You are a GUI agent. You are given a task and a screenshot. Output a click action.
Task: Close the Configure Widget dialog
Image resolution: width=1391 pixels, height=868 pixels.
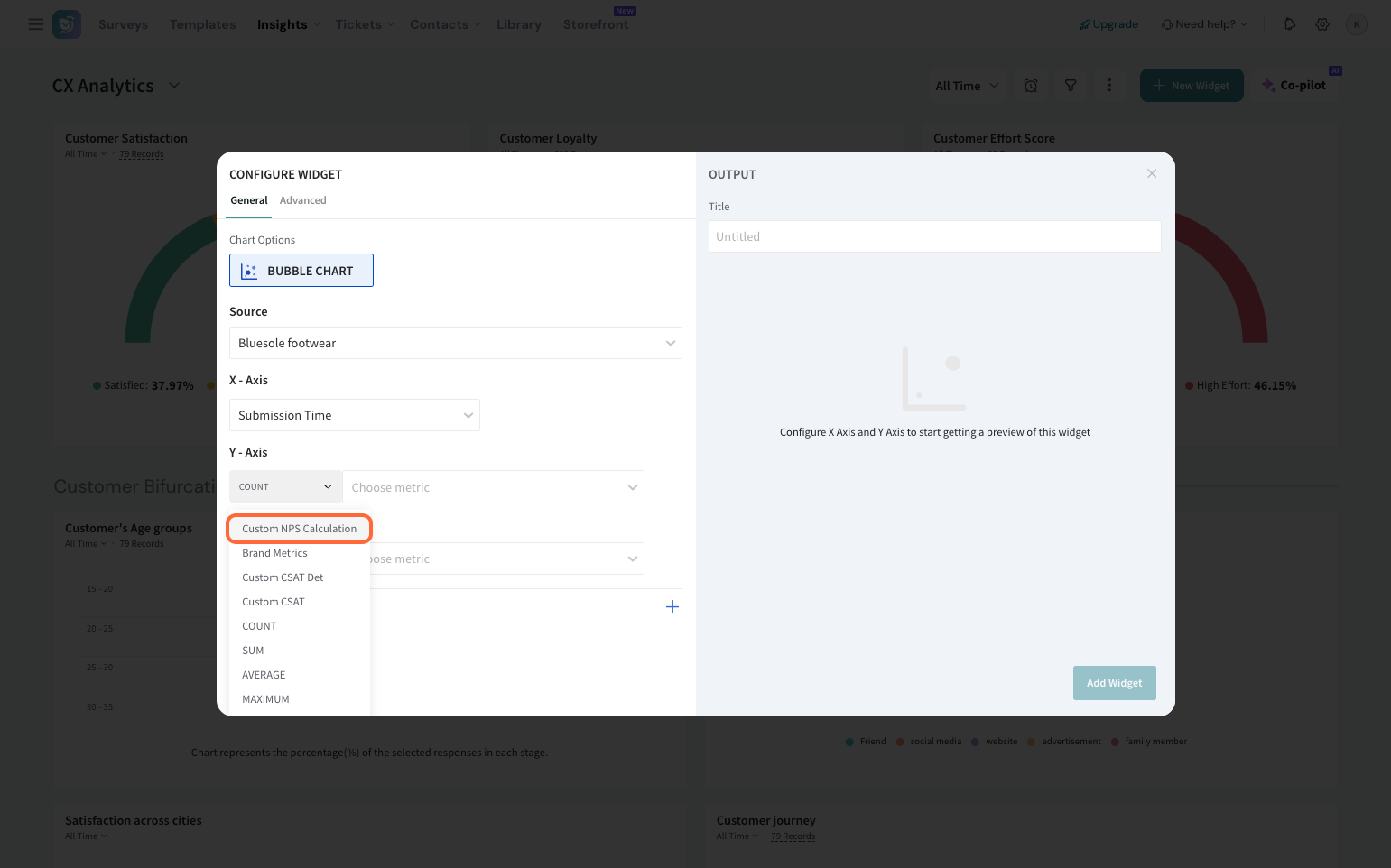[1152, 173]
